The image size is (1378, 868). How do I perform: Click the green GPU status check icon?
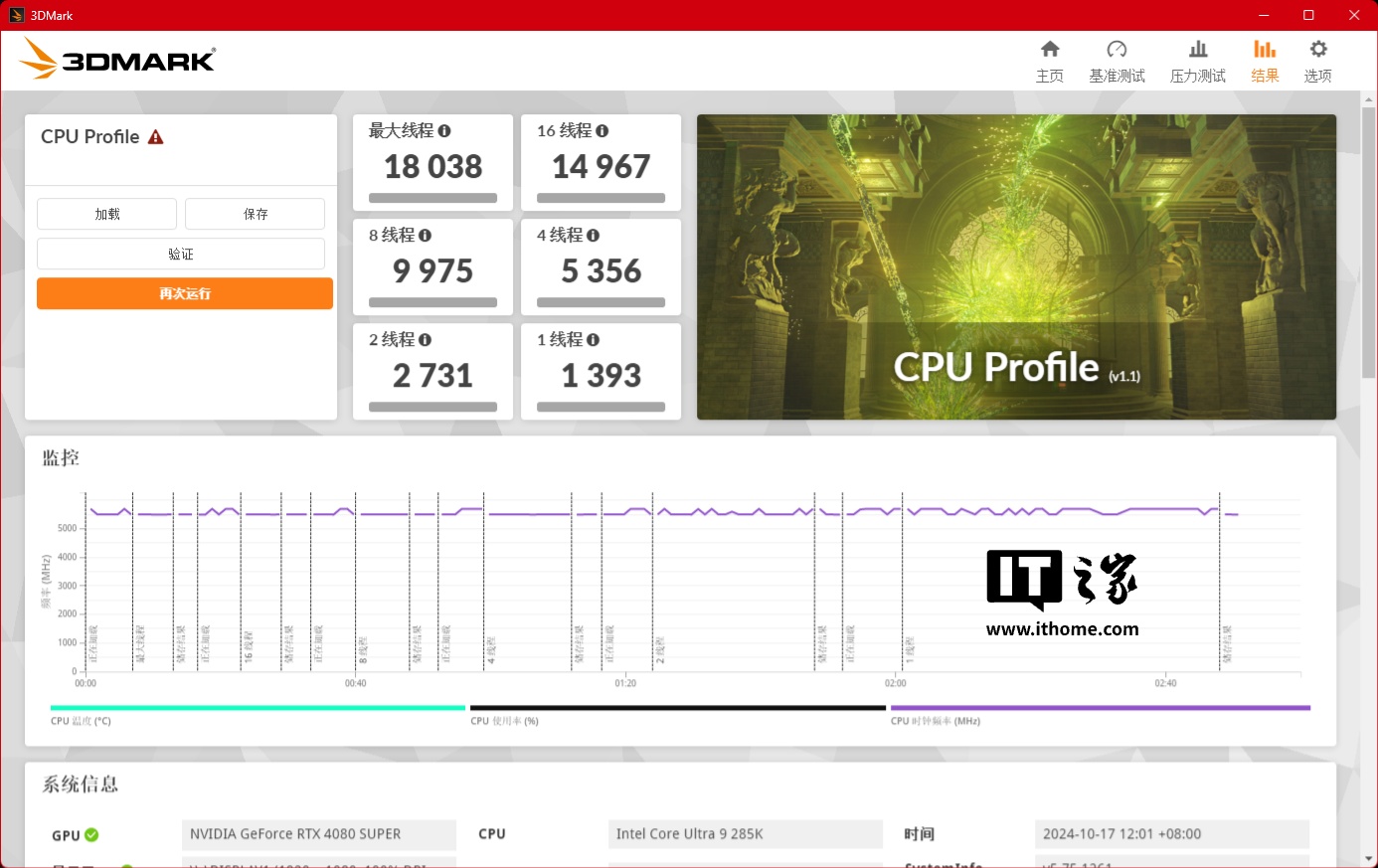tap(92, 835)
